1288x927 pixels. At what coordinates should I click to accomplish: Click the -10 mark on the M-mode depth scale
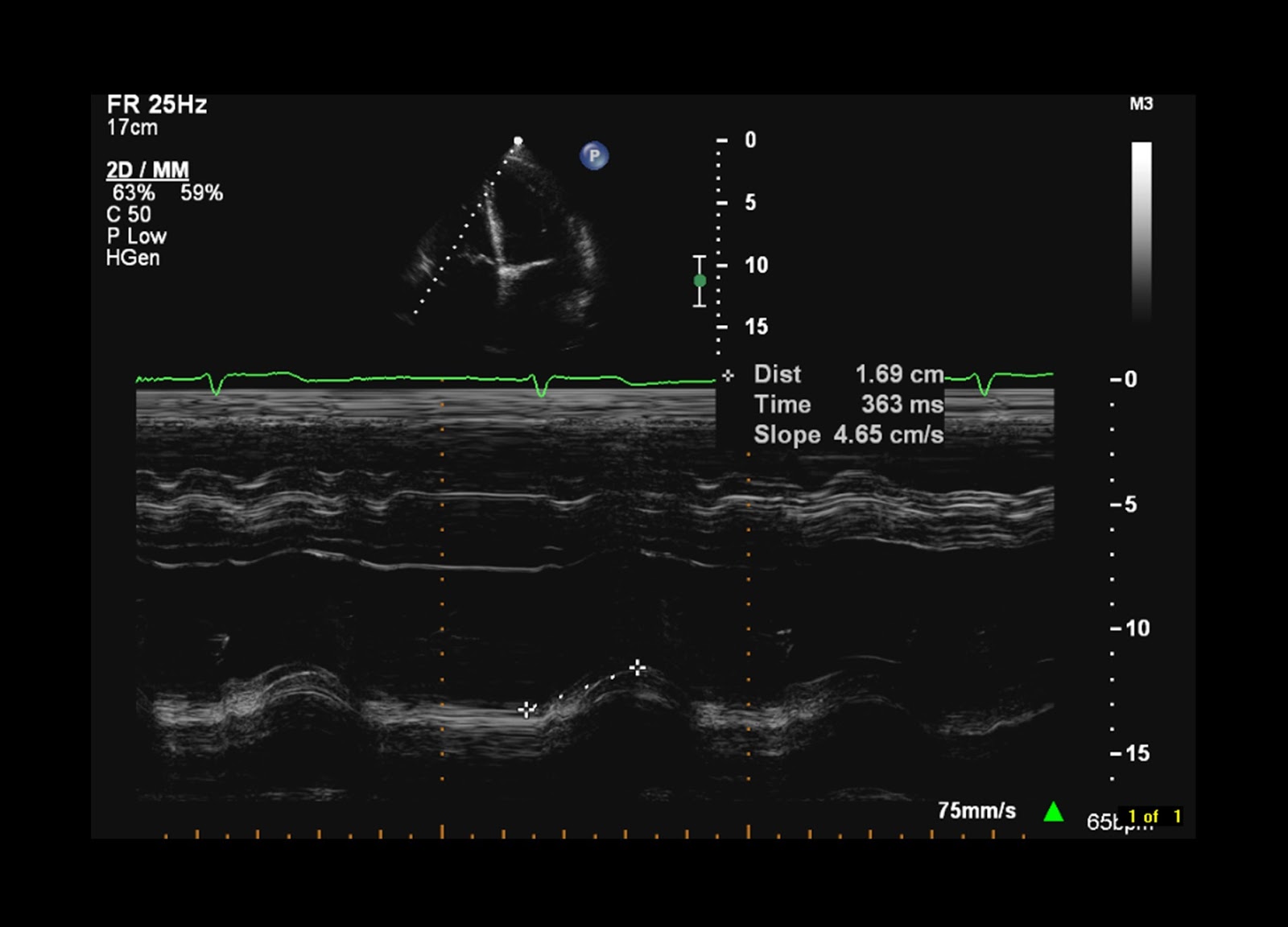coord(1130,628)
